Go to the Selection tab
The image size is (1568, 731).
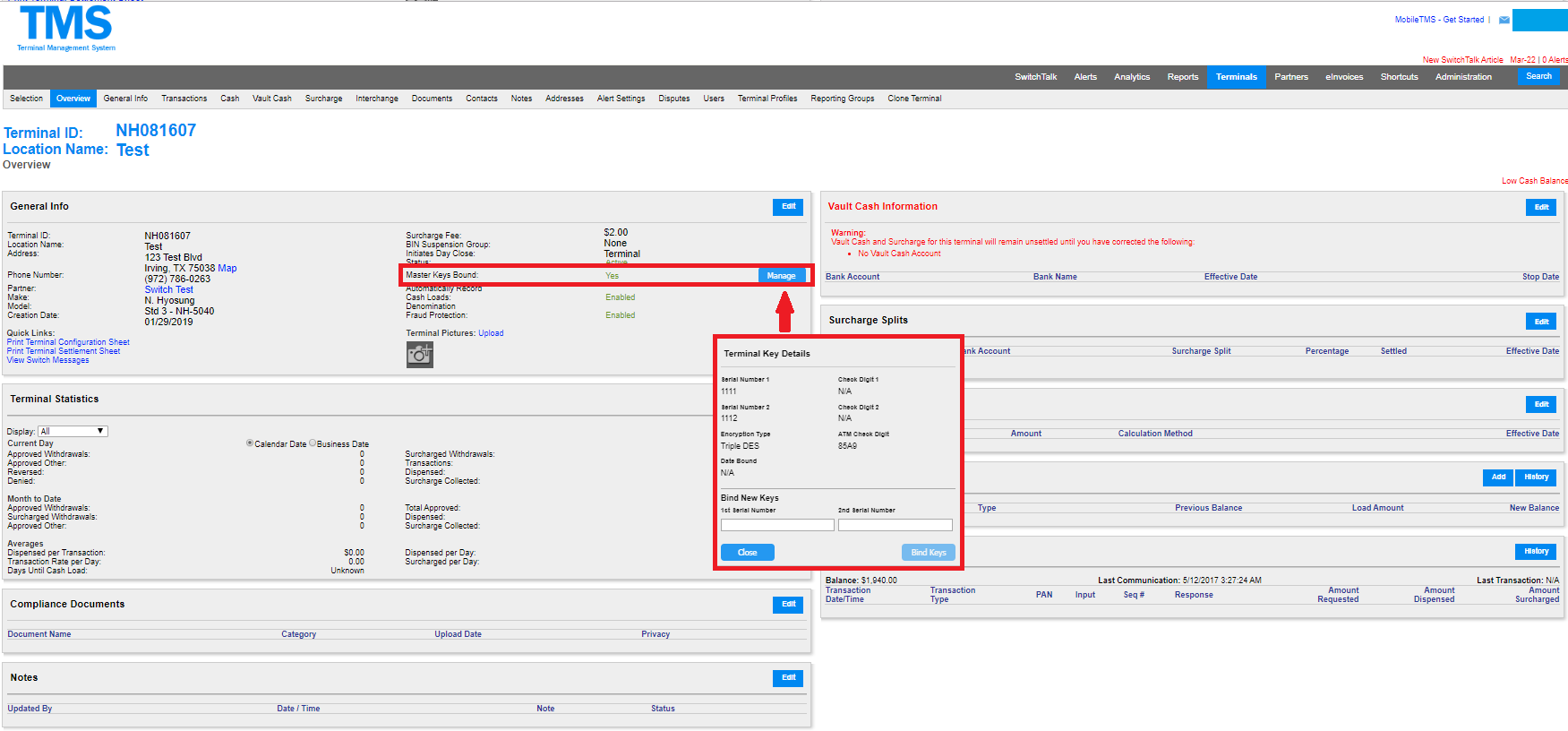tap(27, 99)
